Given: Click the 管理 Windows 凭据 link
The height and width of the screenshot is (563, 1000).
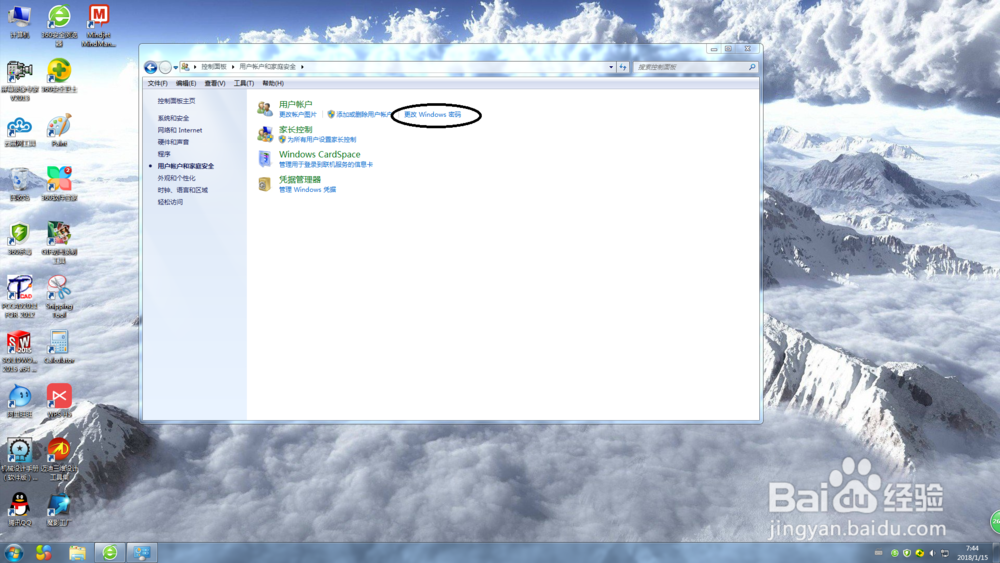Looking at the screenshot, I should pos(307,189).
